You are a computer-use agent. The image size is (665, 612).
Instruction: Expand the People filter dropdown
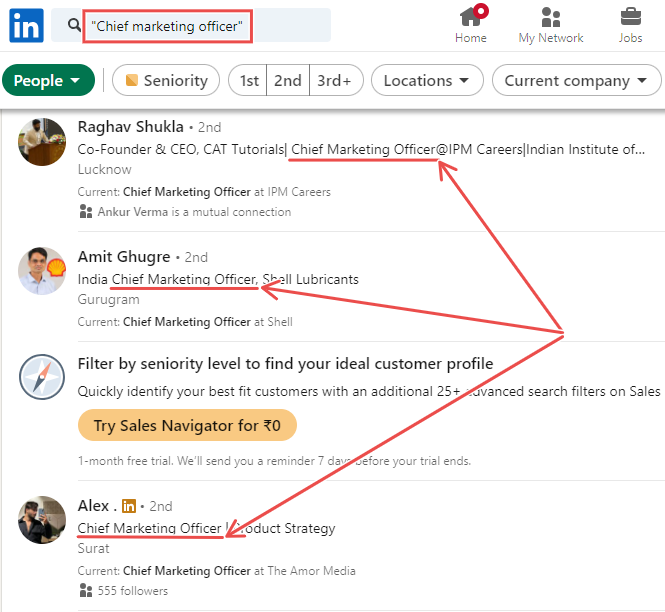click(x=48, y=80)
